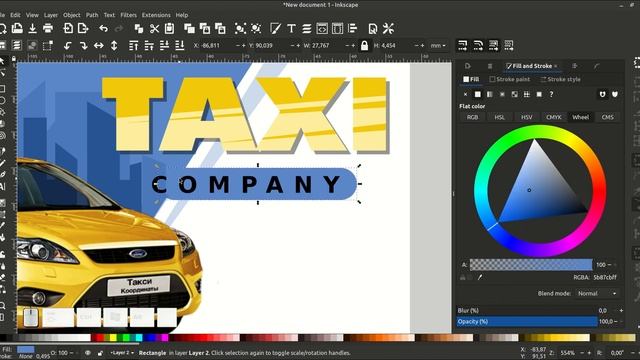Screen dimensions: 640x360
Task: Click the Cut scissors icon
Action: [x=154, y=28]
